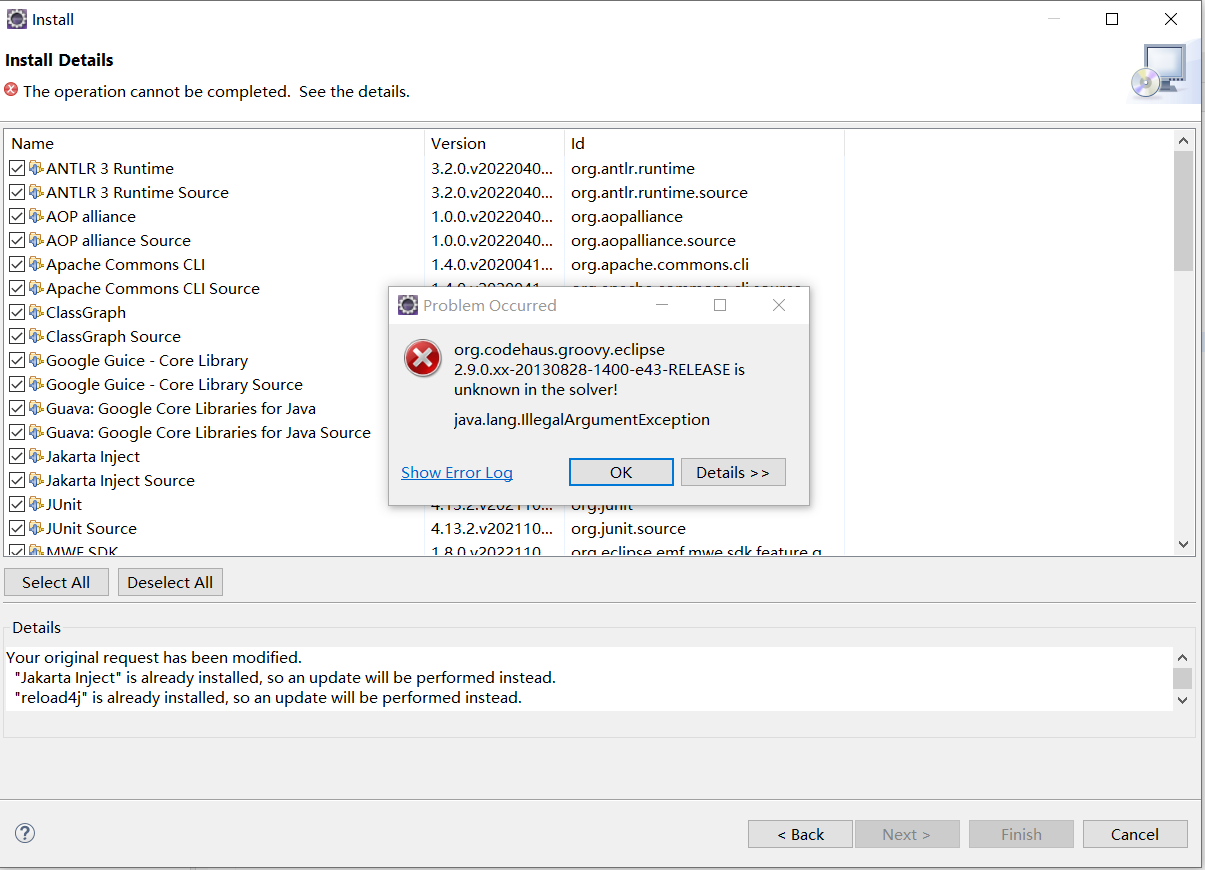
Task: Click the plugin icon beside ClassGraph Source
Action: [36, 336]
